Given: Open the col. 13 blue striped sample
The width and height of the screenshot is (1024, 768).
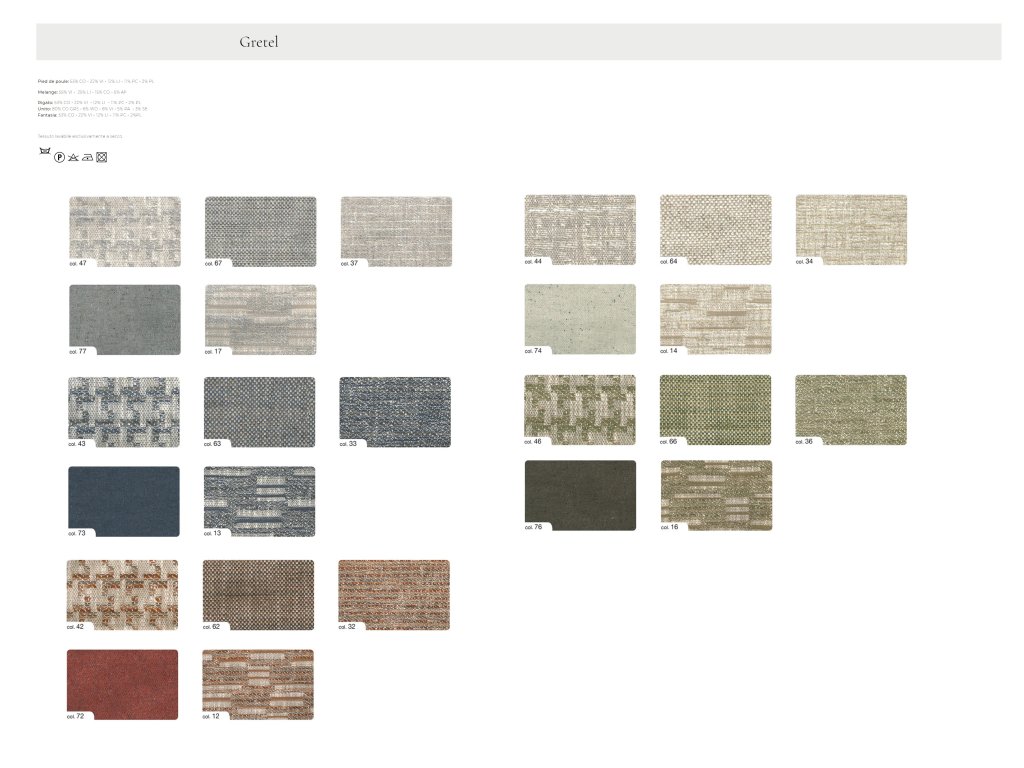Looking at the screenshot, I should pyautogui.click(x=259, y=501).
